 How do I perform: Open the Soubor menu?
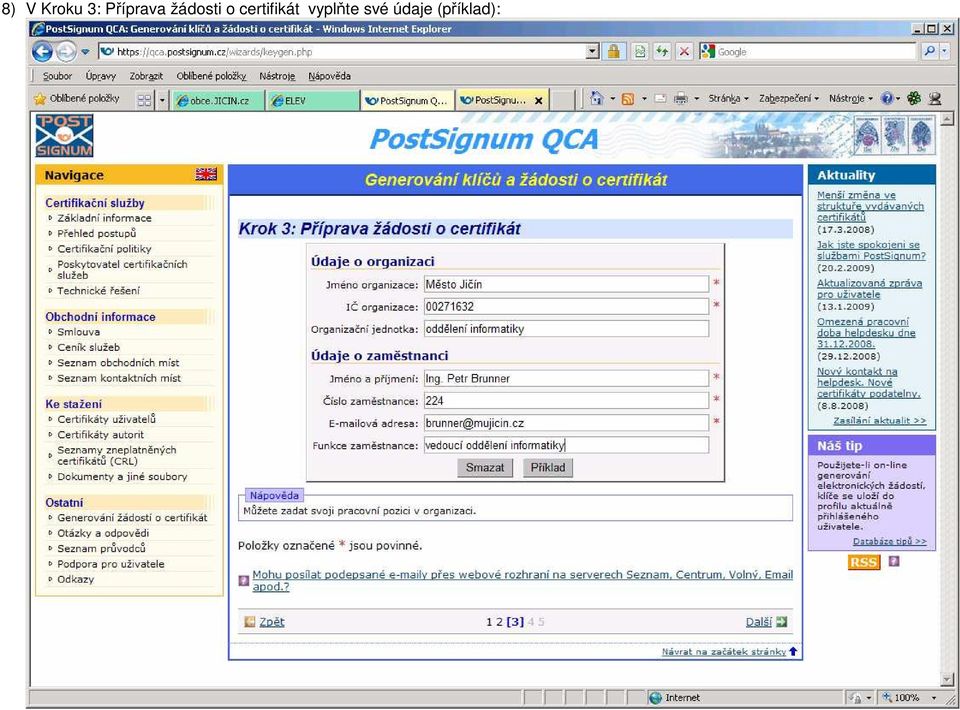point(57,76)
